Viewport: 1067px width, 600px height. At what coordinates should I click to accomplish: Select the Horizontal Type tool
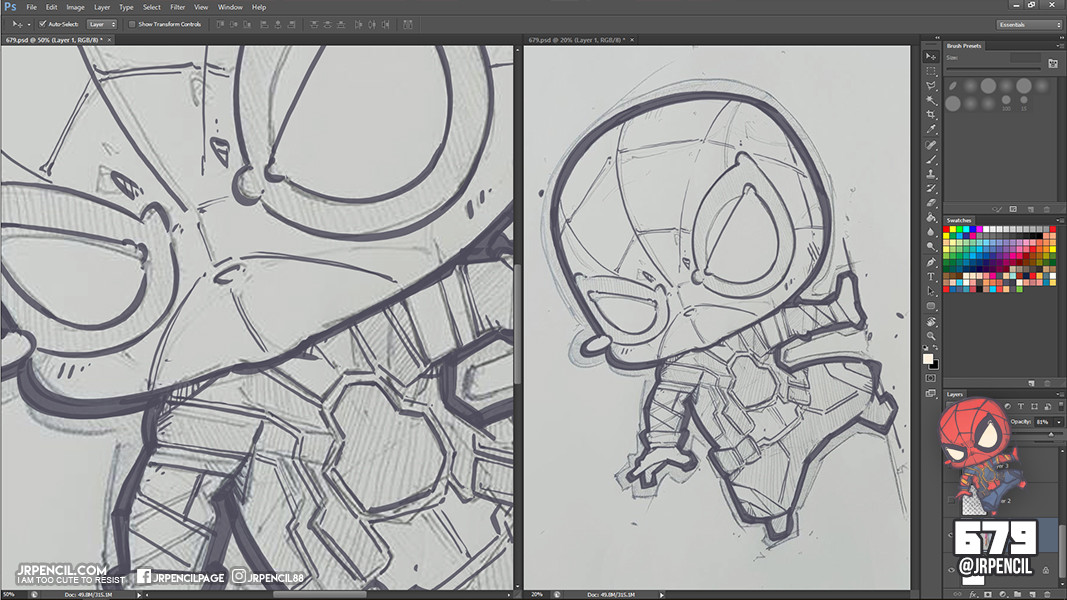tap(931, 277)
